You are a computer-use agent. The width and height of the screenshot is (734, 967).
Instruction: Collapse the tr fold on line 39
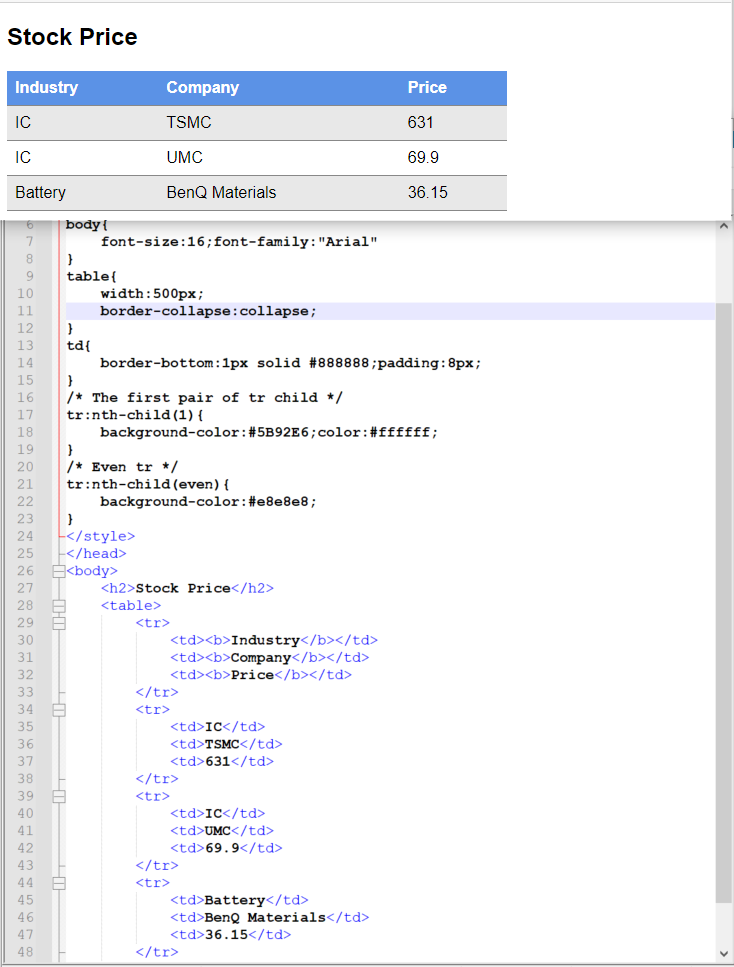pos(59,797)
